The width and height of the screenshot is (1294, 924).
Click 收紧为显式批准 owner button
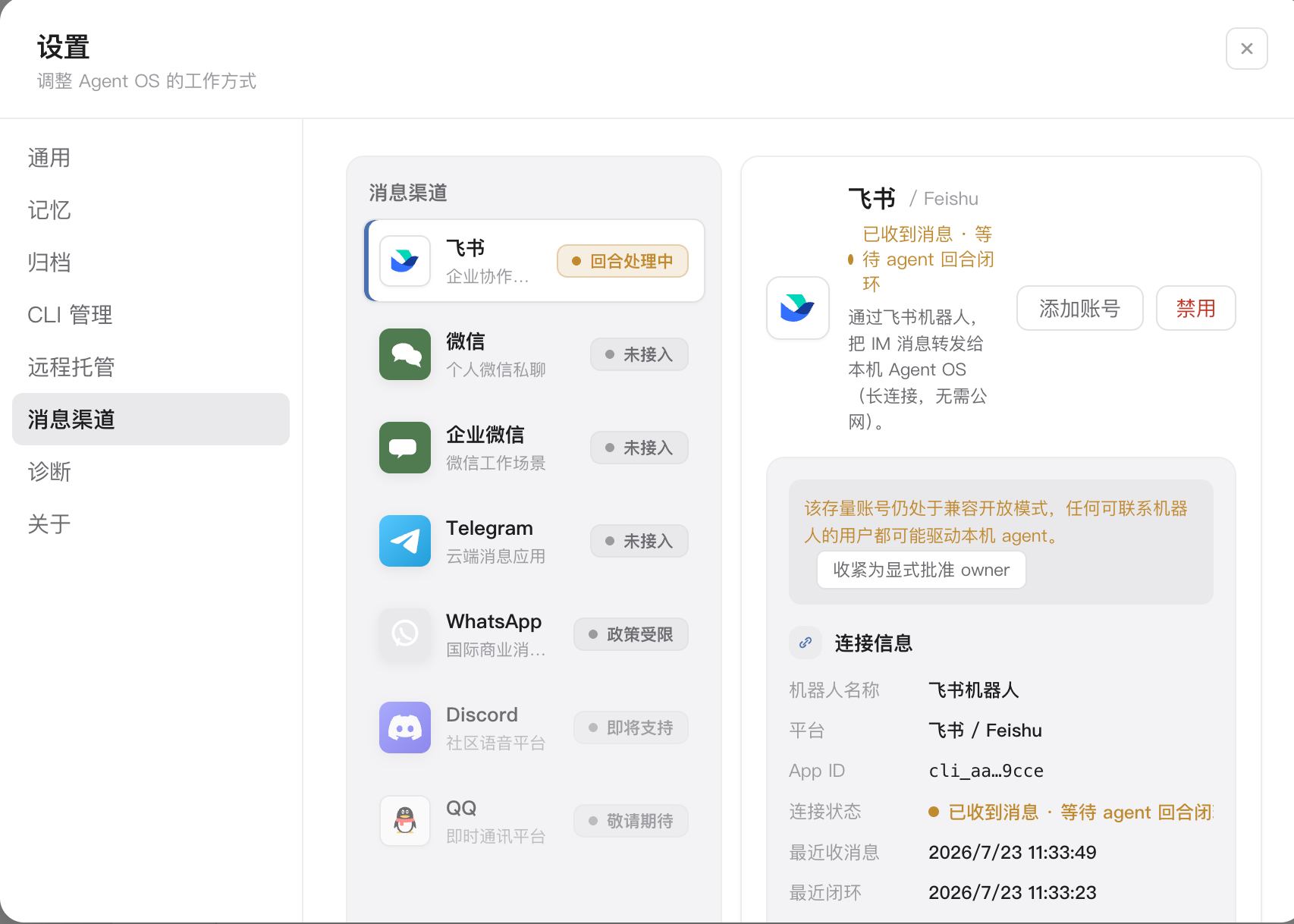(922, 570)
